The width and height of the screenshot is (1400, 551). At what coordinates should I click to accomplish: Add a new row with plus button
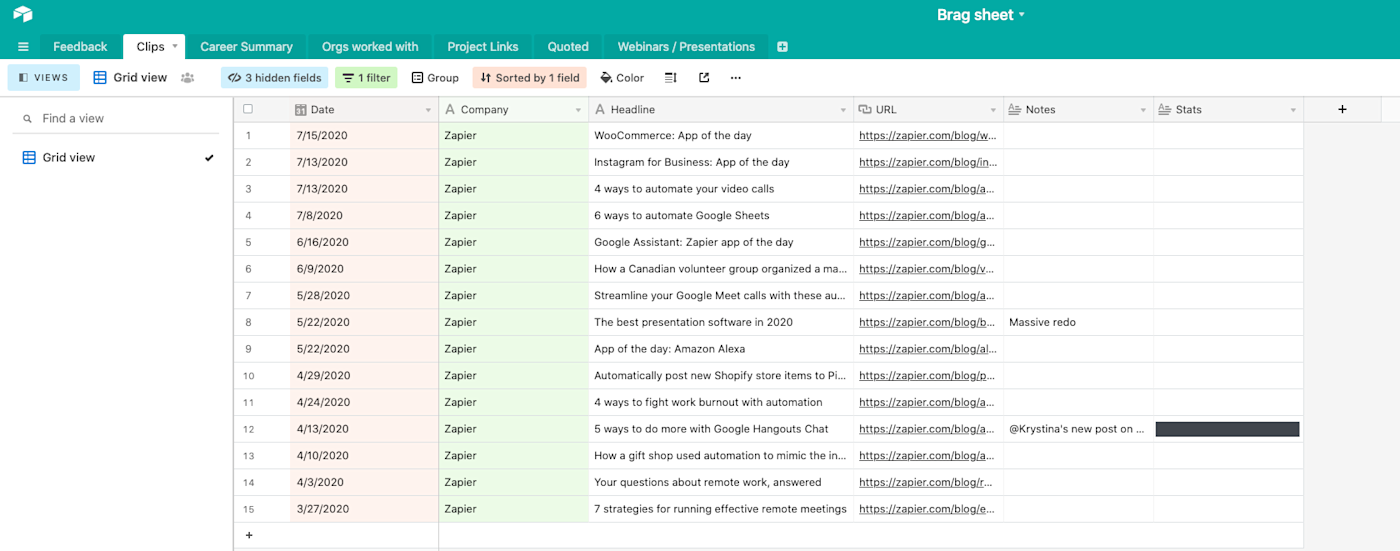(249, 535)
